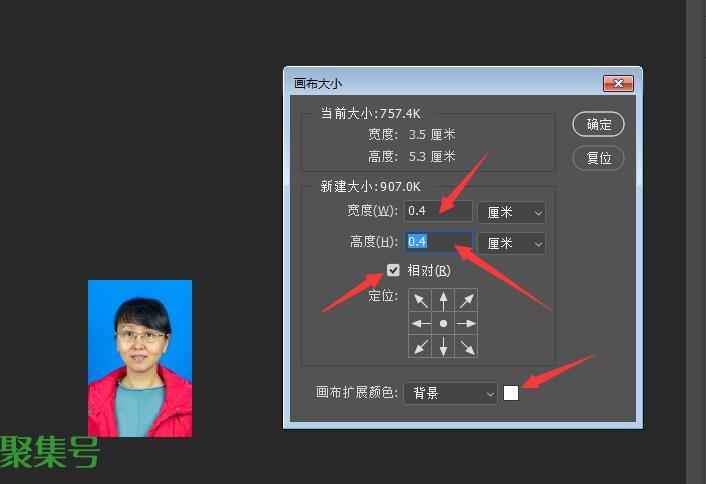Click the ID photo on the canvas
Image resolution: width=706 pixels, height=484 pixels.
140,358
